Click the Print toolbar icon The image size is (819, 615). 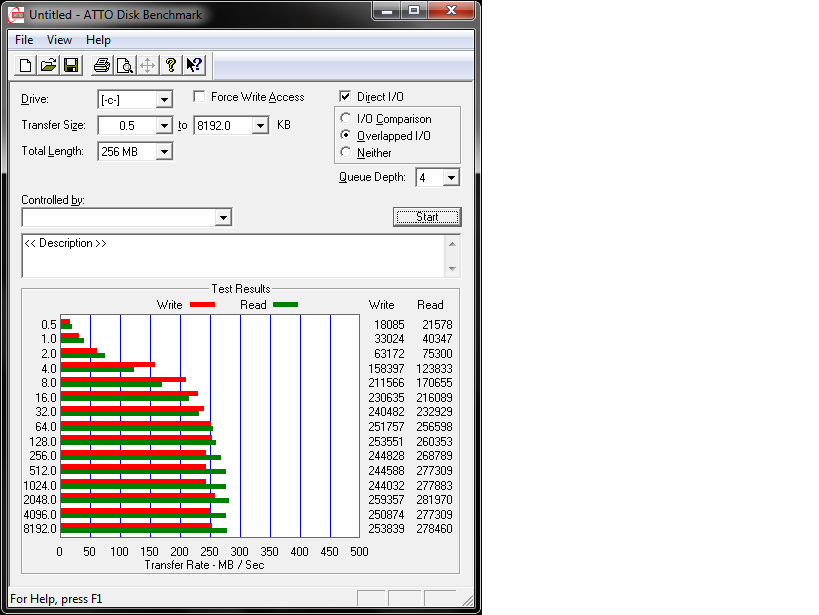[x=102, y=65]
